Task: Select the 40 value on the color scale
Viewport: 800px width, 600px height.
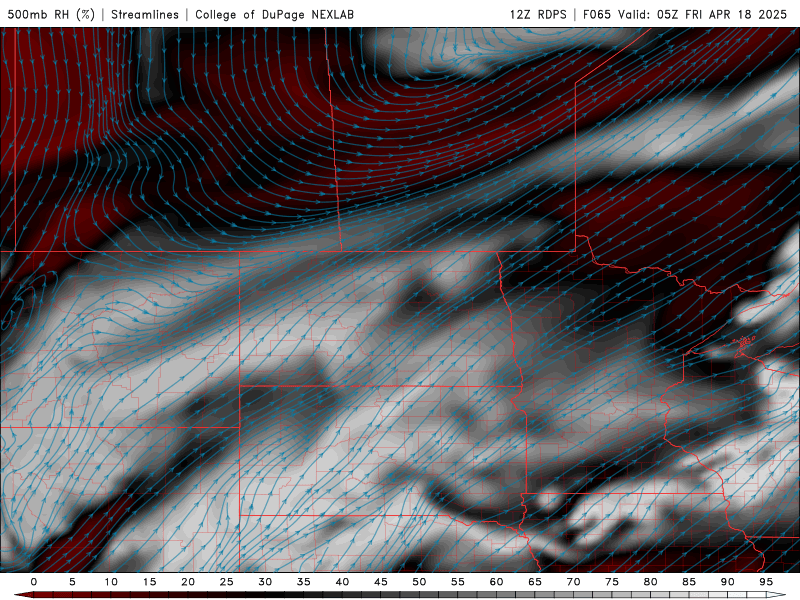Action: click(x=342, y=582)
